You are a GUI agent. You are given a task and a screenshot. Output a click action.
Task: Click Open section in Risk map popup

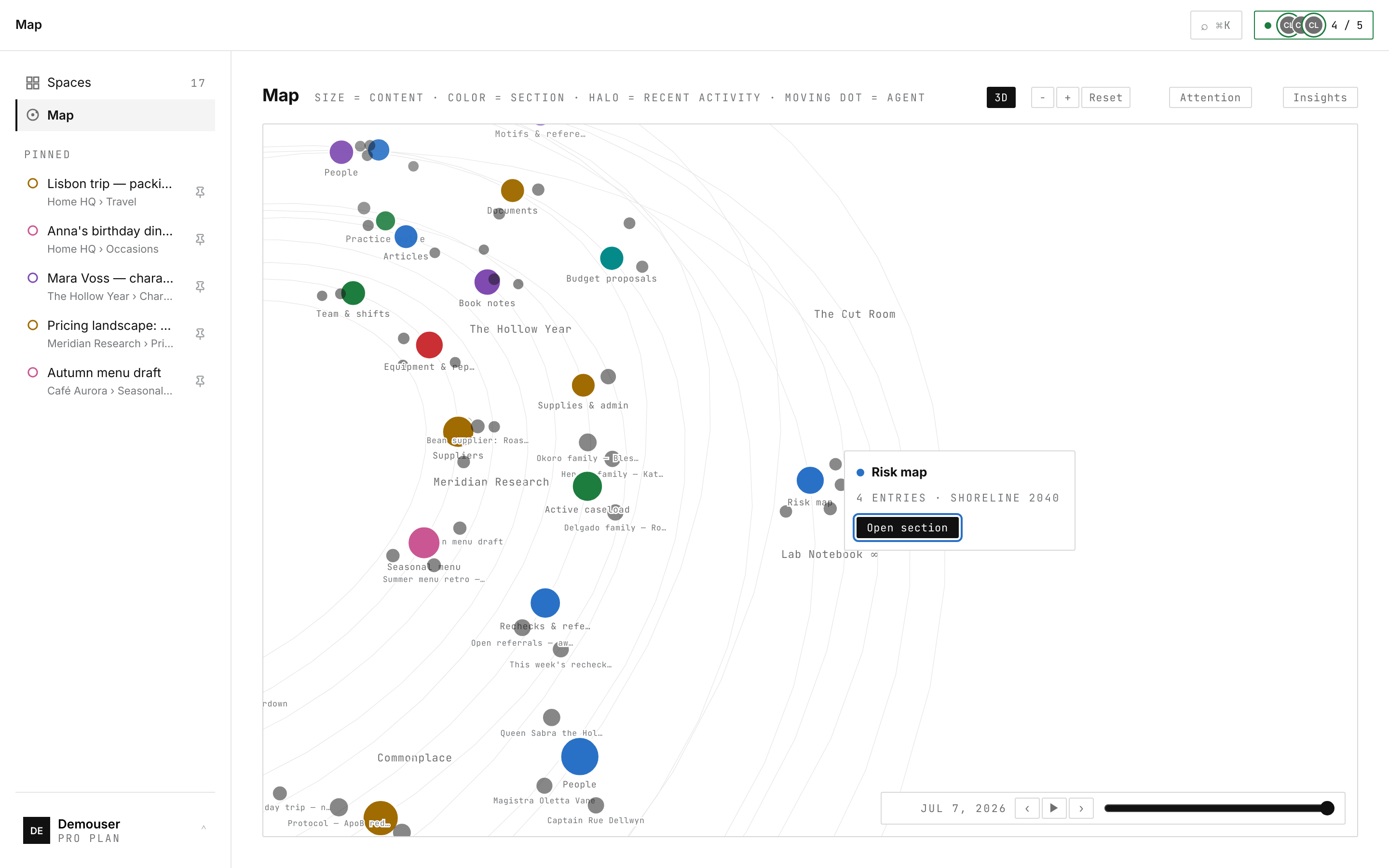[907, 528]
